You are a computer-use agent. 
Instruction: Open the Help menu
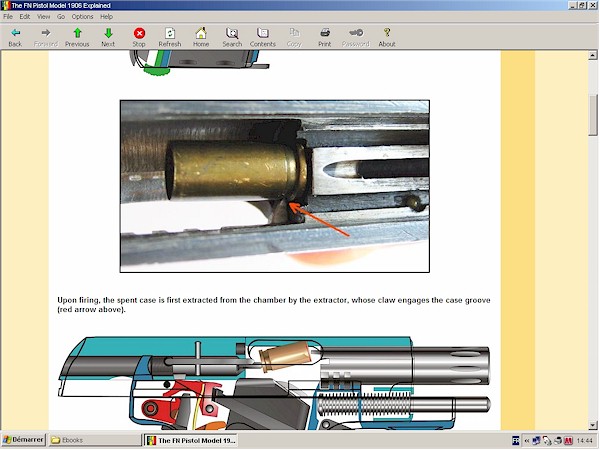(x=106, y=16)
